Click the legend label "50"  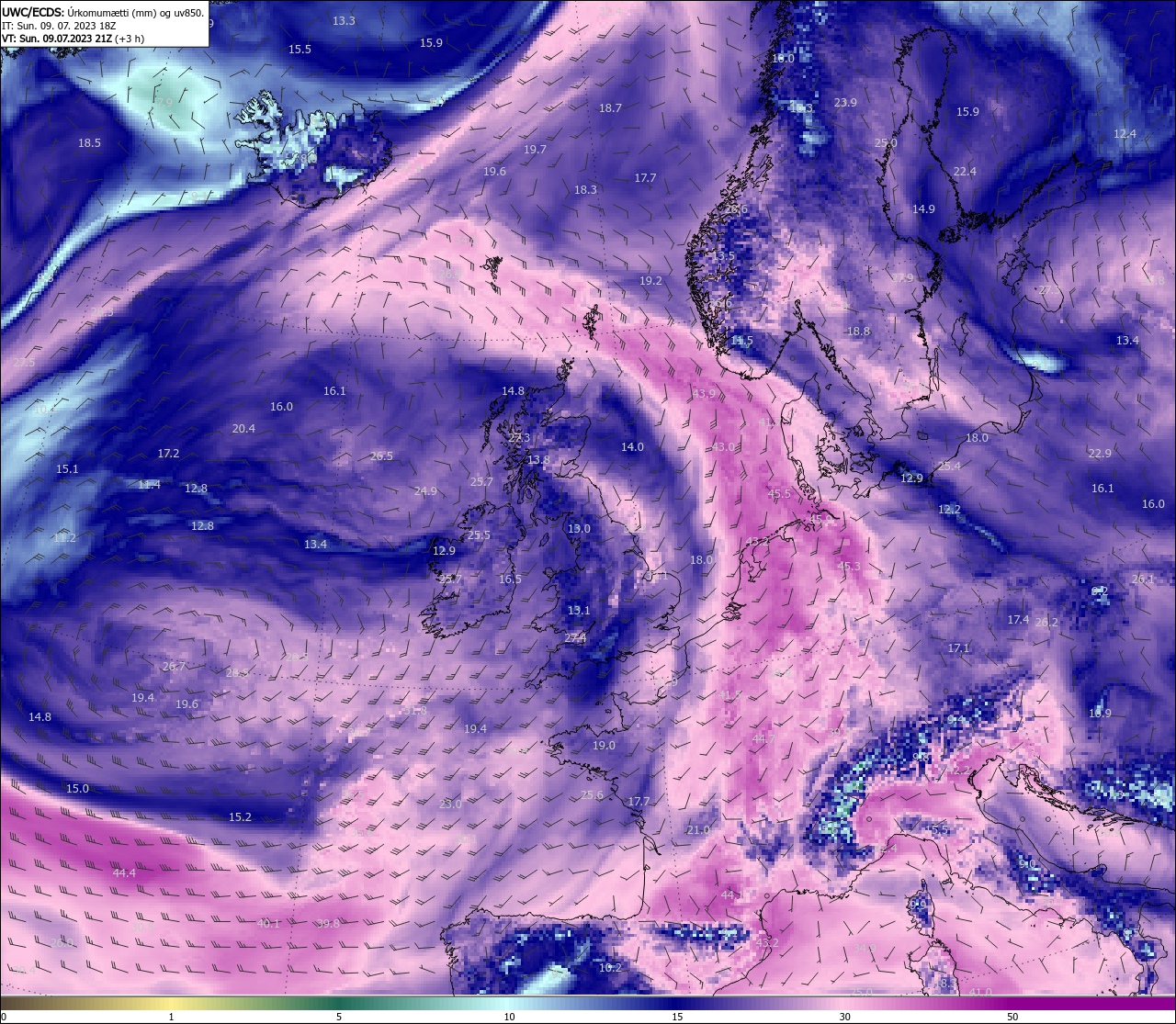(x=1012, y=1017)
